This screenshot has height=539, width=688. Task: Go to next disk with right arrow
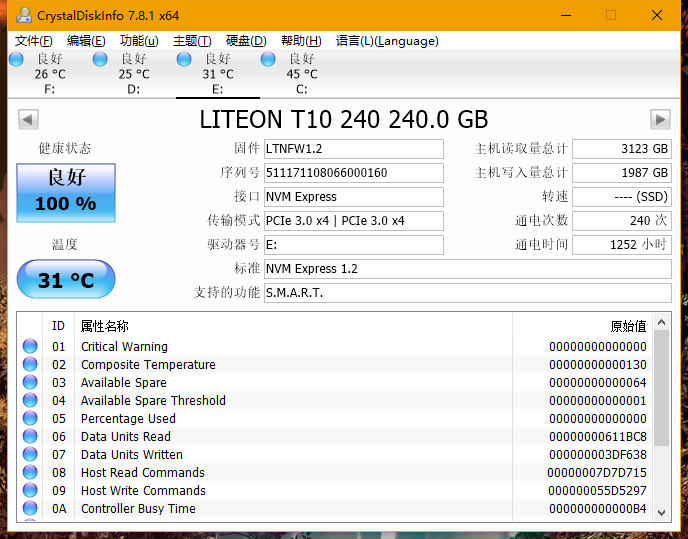pyautogui.click(x=660, y=119)
